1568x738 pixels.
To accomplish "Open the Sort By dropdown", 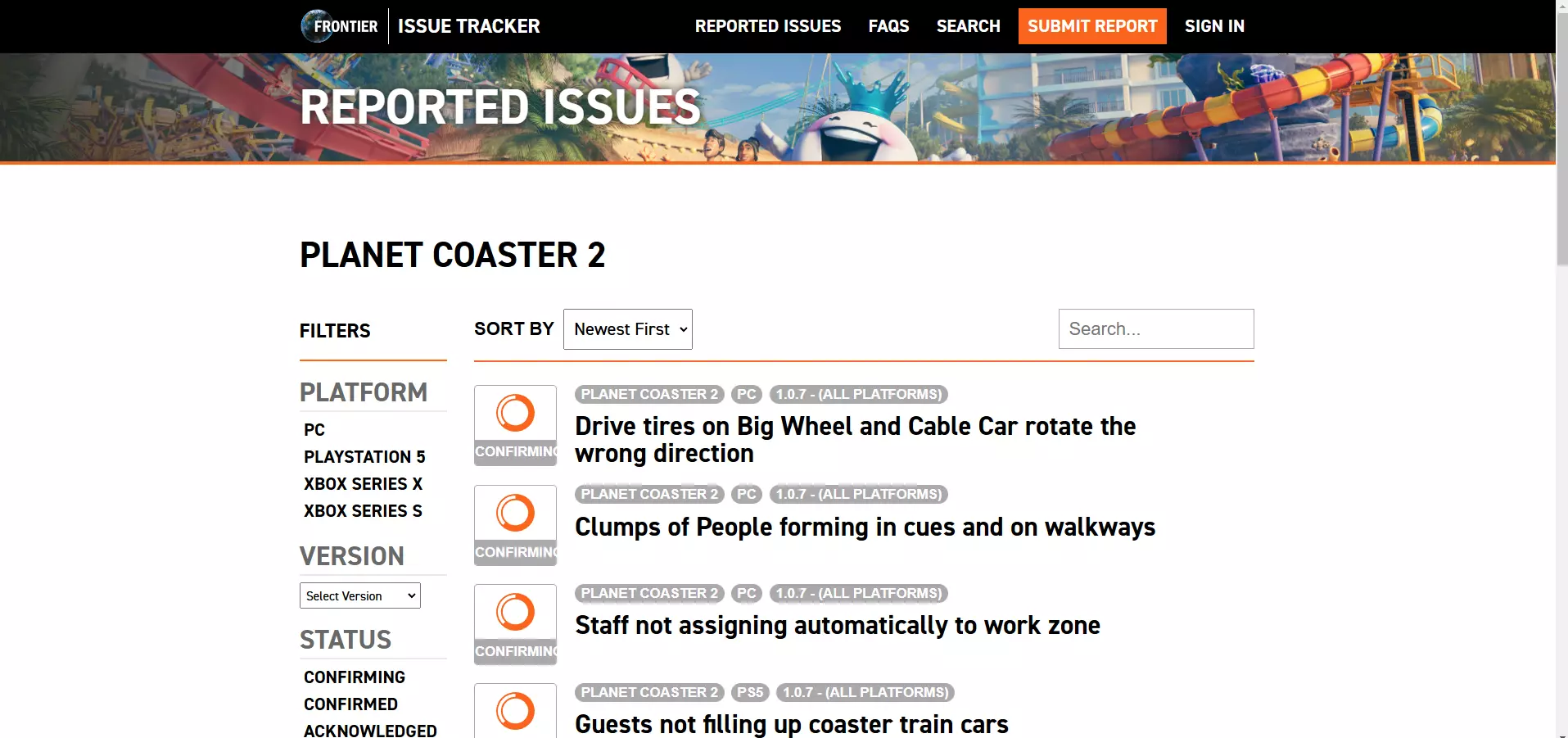I will click(628, 329).
